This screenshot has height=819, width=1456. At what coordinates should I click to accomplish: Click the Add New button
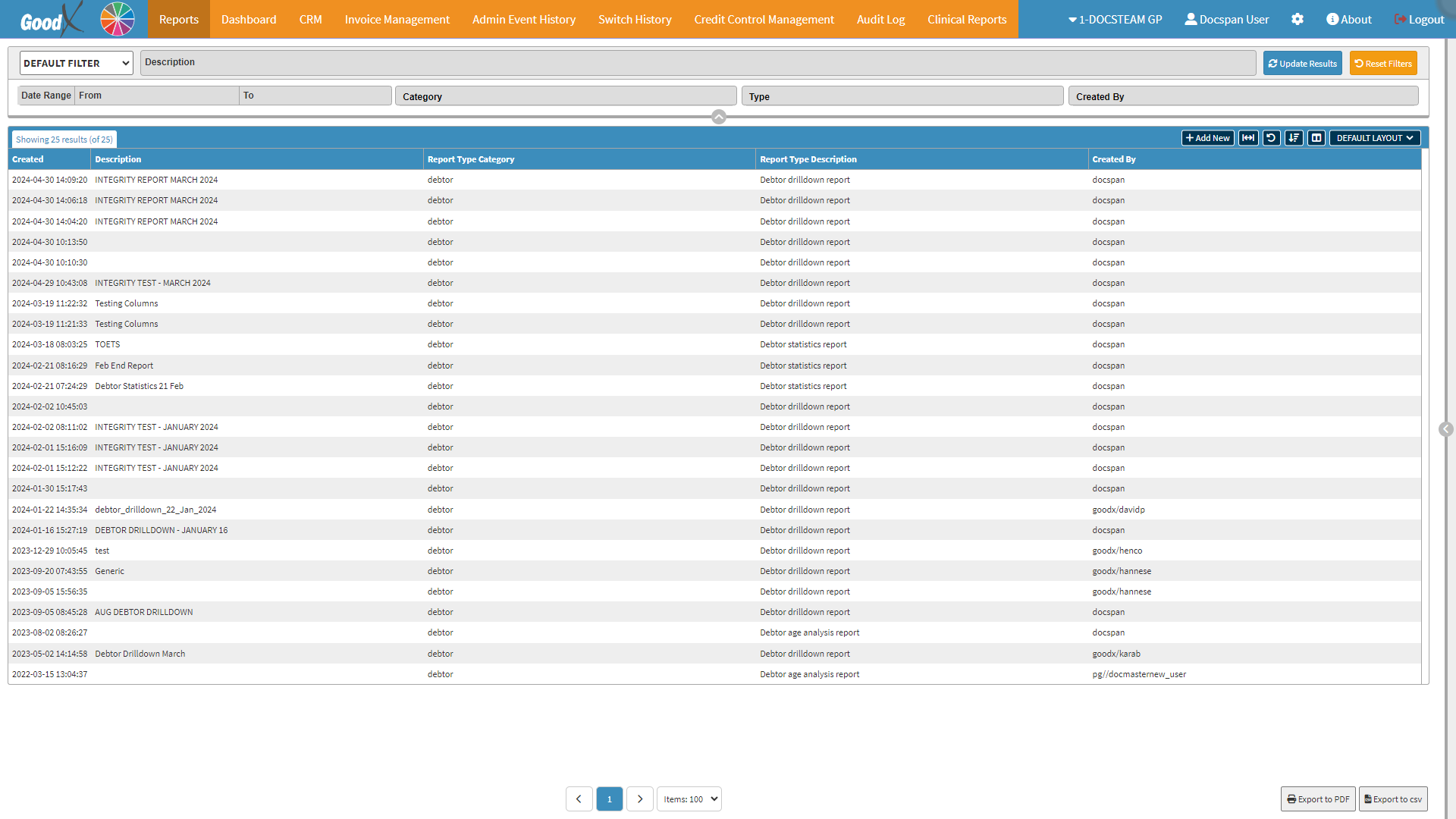tap(1208, 138)
